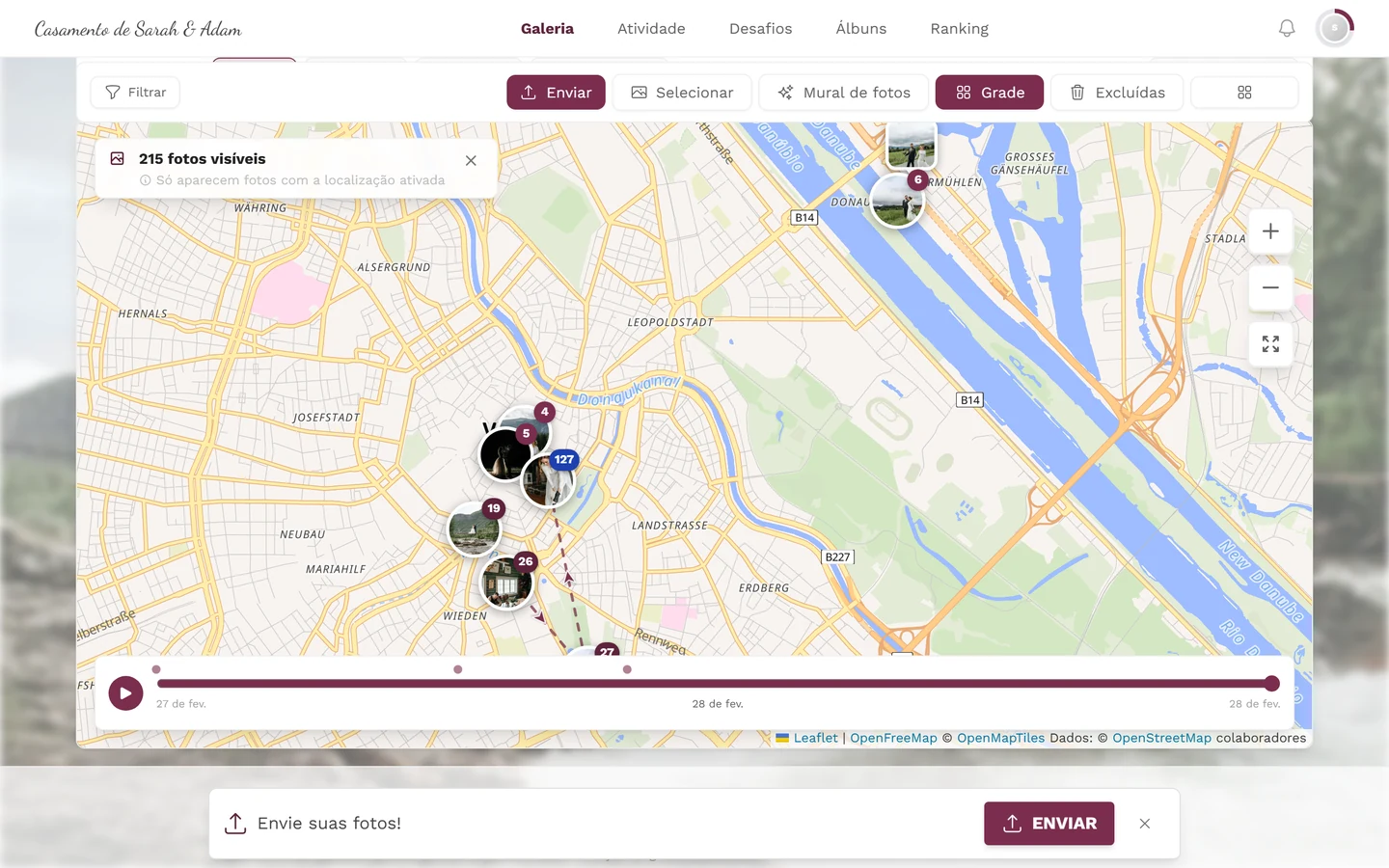This screenshot has height=868, width=1389.
Task: Click the ENVIAR button in bottom banner
Action: 1049,824
